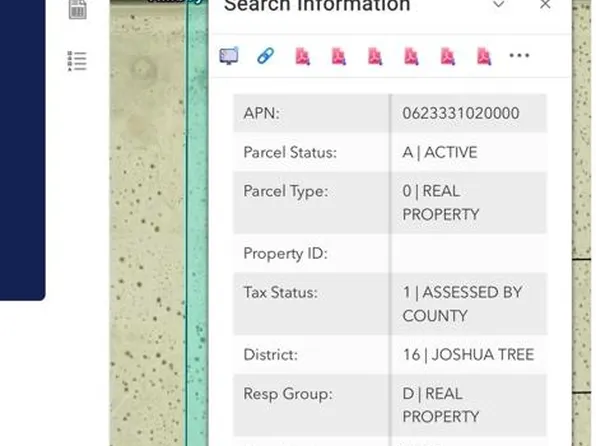Click the Tax Status value ASSESSED BY COUNTY

pos(462,304)
